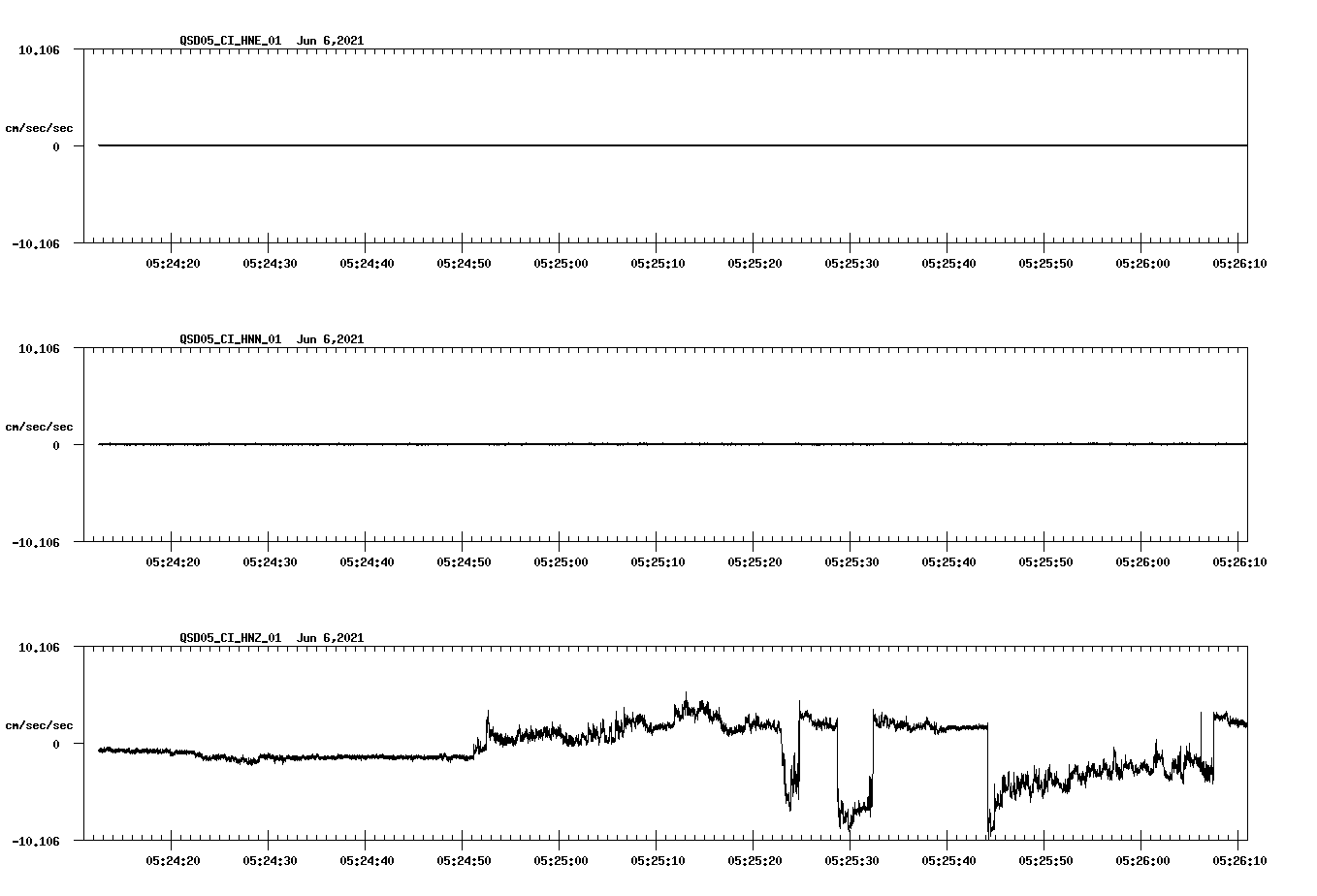Click the cm/sec/sec unit label on HNN plot

click(39, 427)
